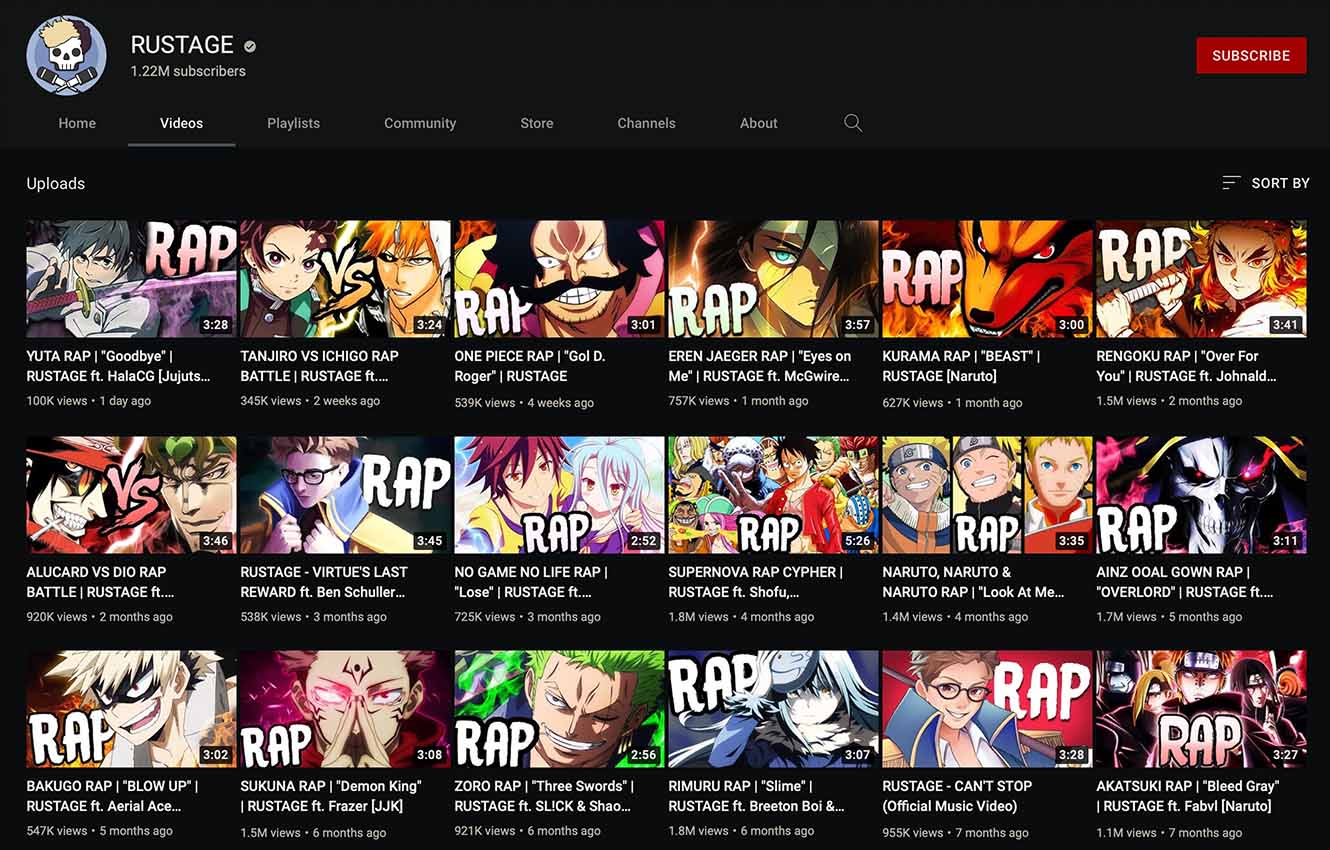Click the 5:26 duration badge on SUPERNOVA RAP
Viewport: 1330px width, 850px height.
[857, 541]
